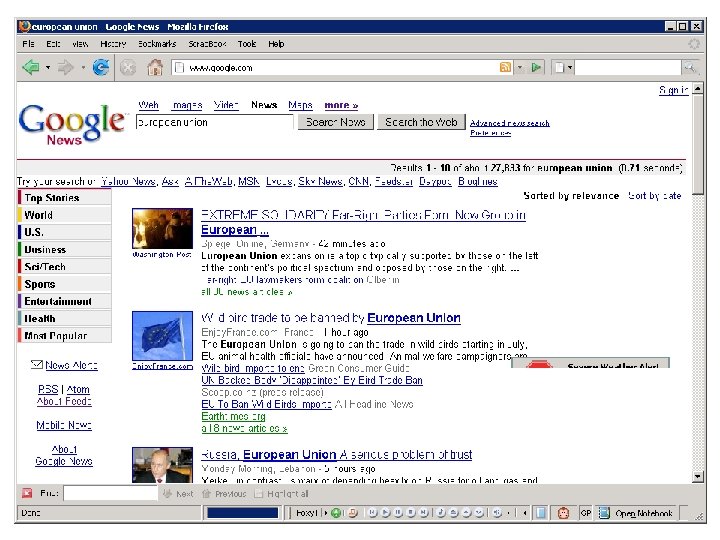The width and height of the screenshot is (720, 540).
Task: Click the FoxyTunes music note icon
Action: pos(441,513)
